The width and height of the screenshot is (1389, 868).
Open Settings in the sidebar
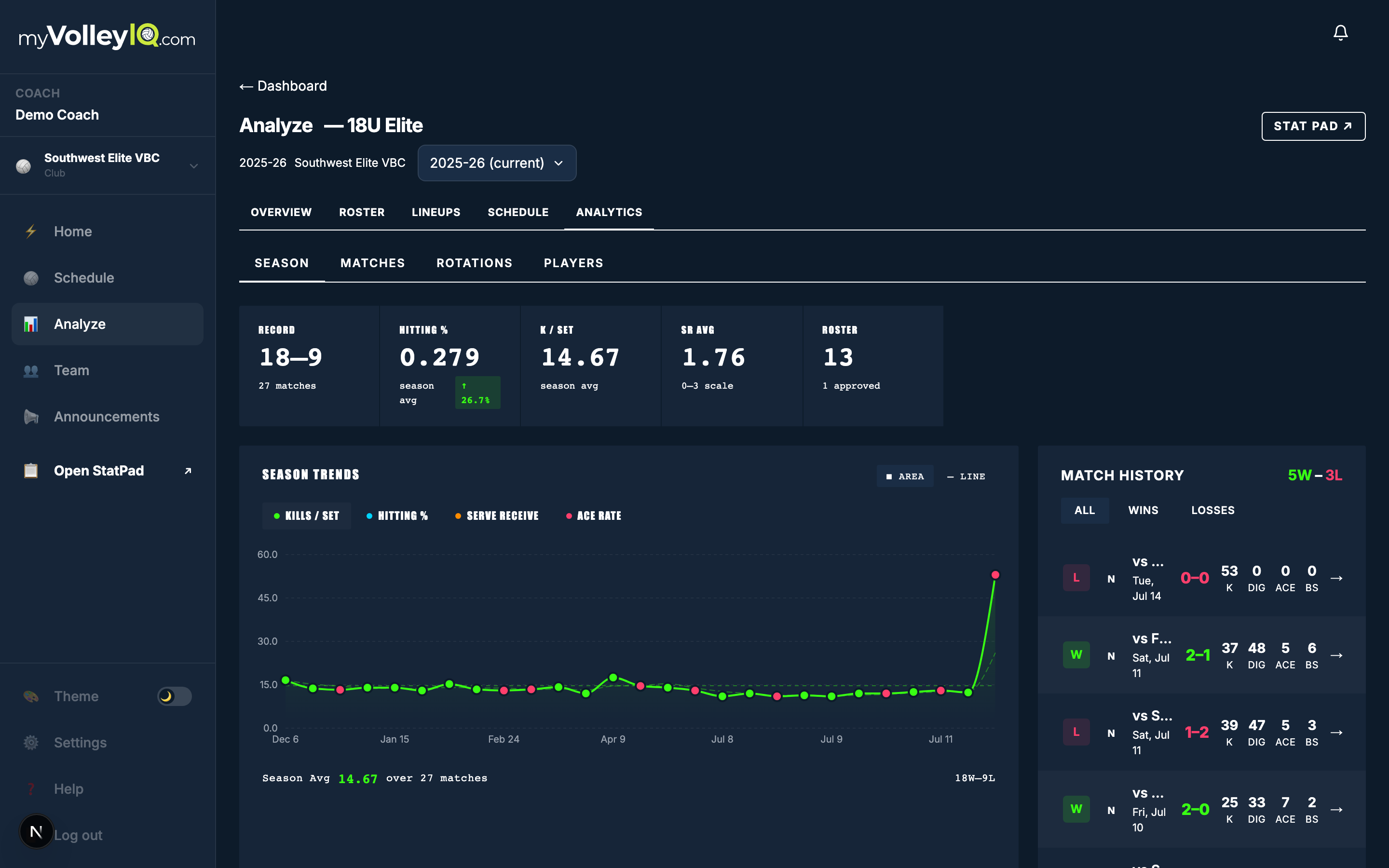click(108, 742)
